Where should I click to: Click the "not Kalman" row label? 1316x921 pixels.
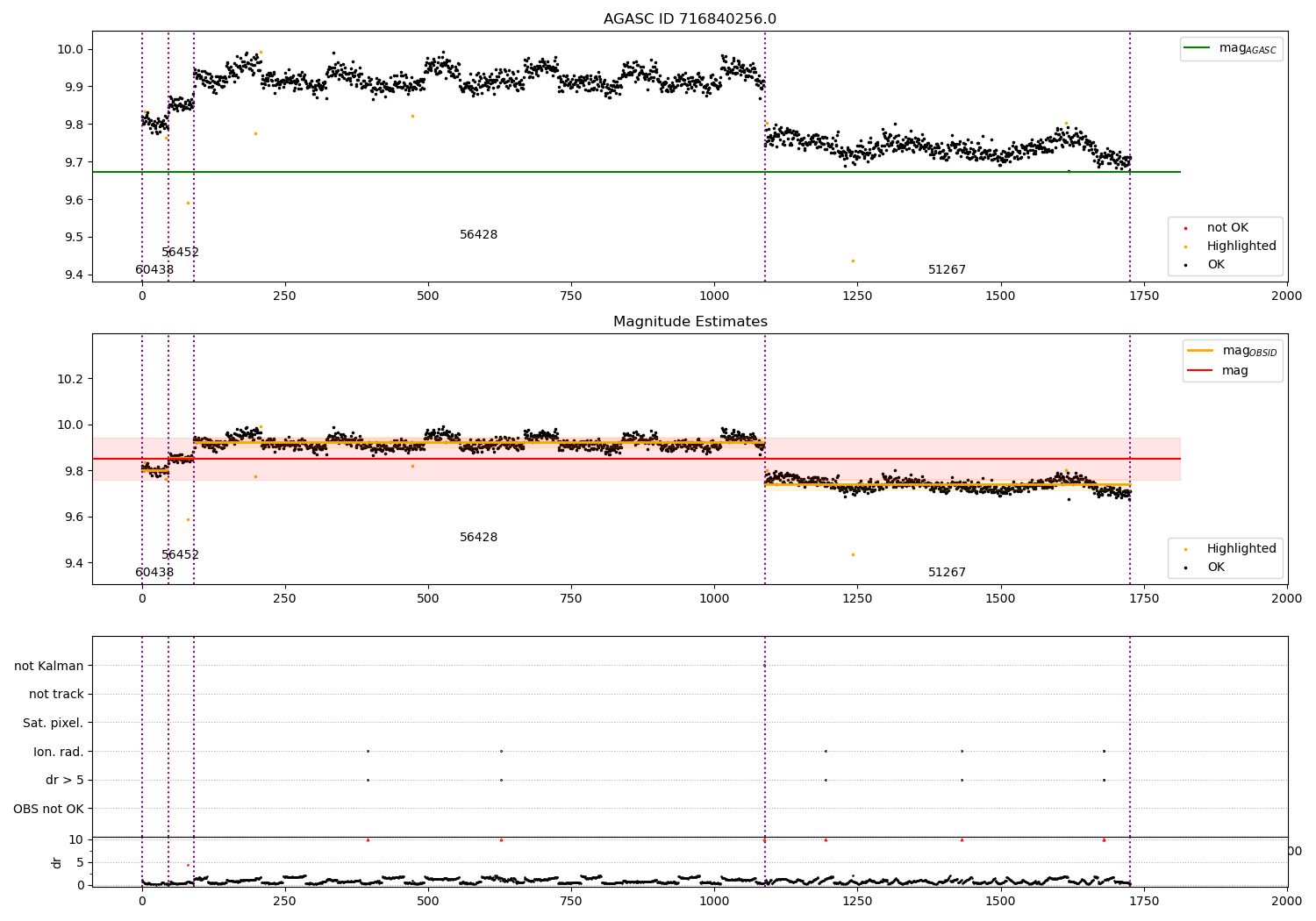click(x=49, y=666)
